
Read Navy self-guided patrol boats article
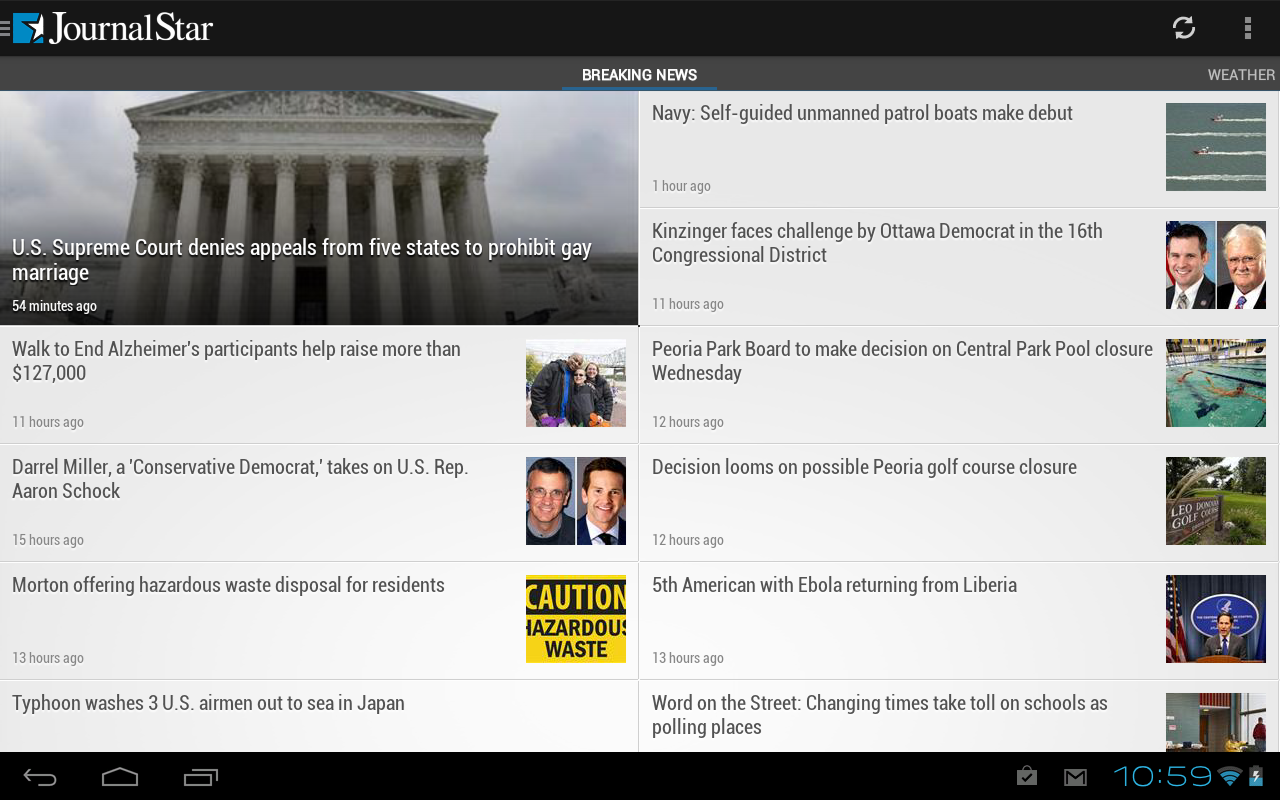tap(959, 149)
